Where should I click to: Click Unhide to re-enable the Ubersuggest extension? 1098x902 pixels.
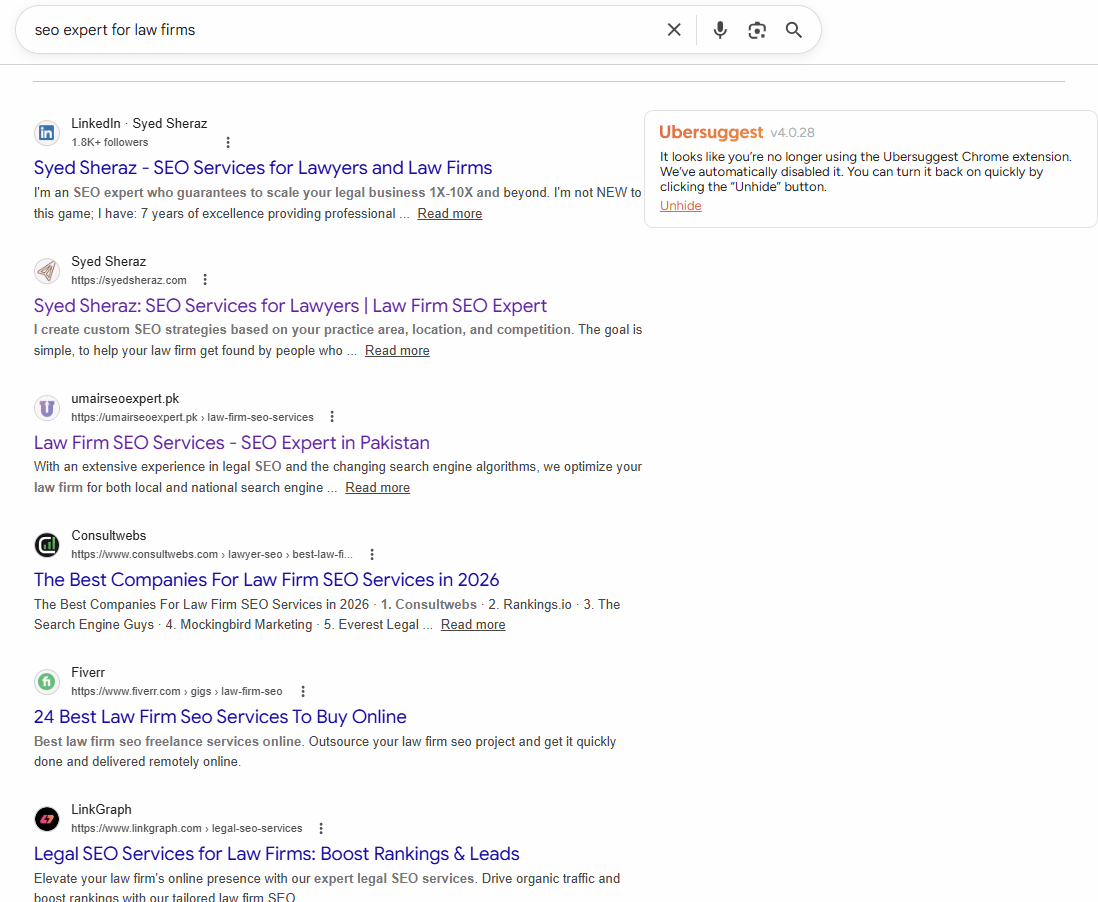[x=680, y=205]
